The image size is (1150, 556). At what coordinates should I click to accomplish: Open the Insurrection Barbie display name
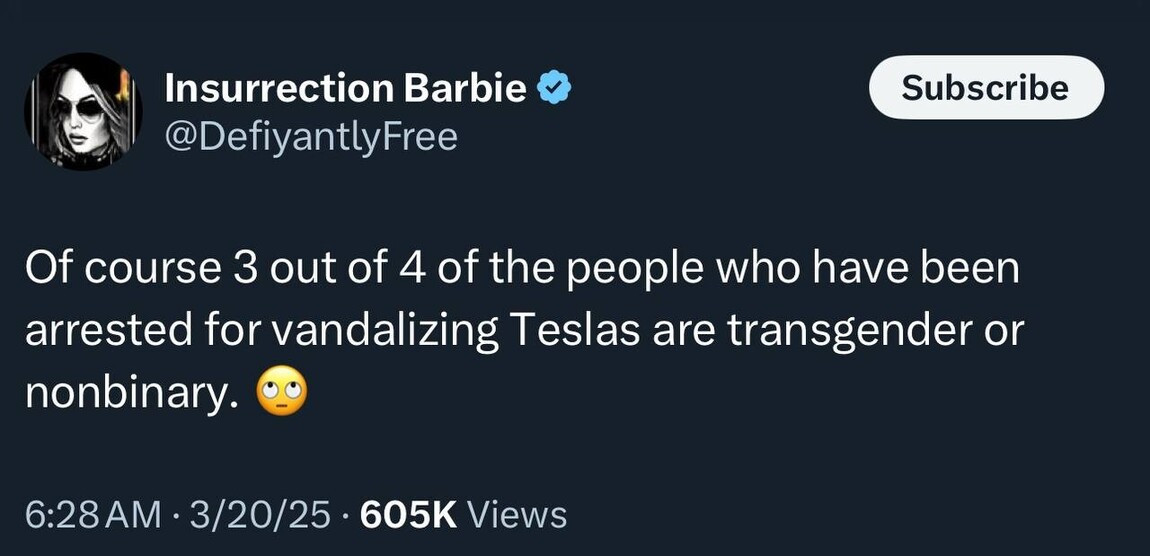345,89
